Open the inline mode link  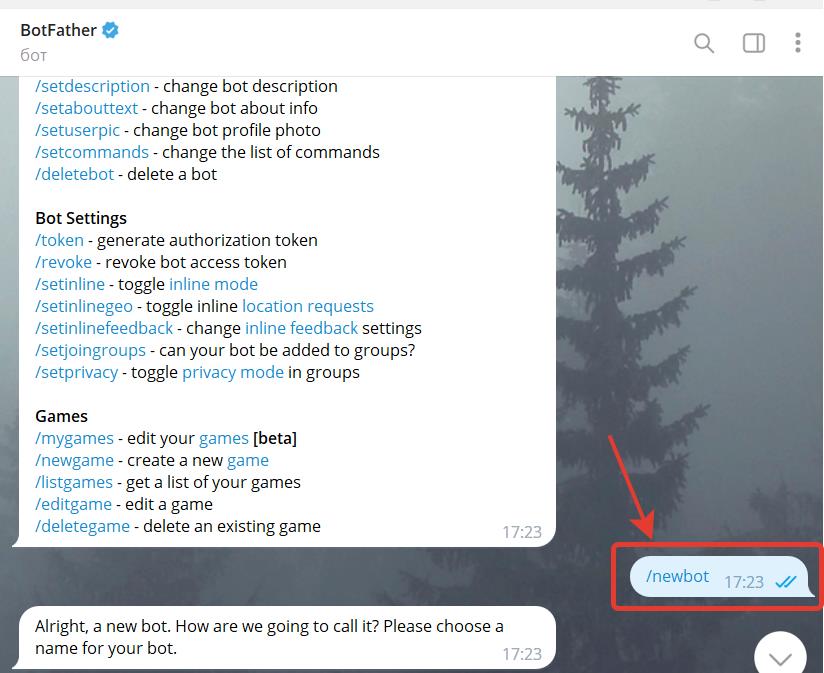tap(213, 284)
